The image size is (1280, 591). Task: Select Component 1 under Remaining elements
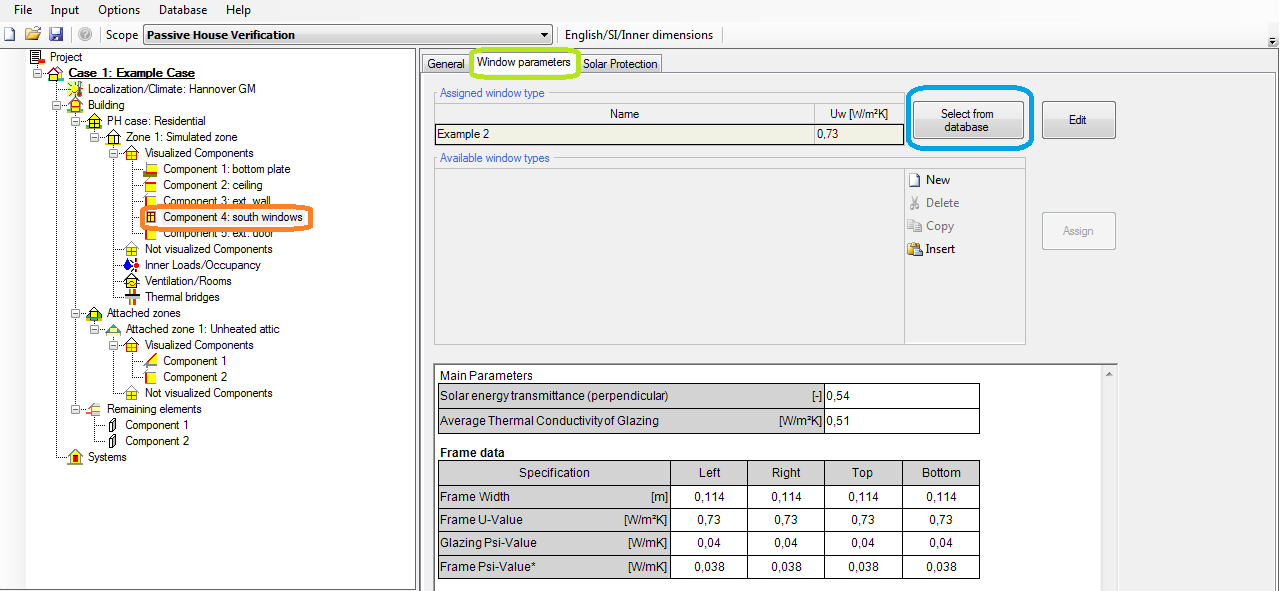[x=157, y=425]
